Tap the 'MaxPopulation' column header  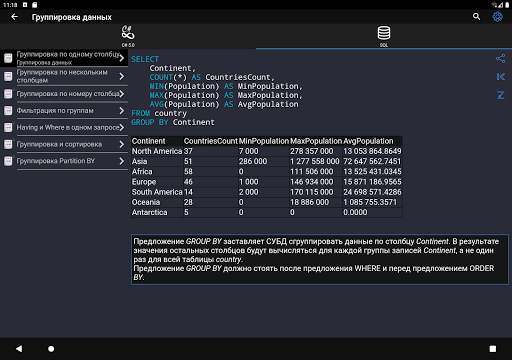(x=316, y=141)
